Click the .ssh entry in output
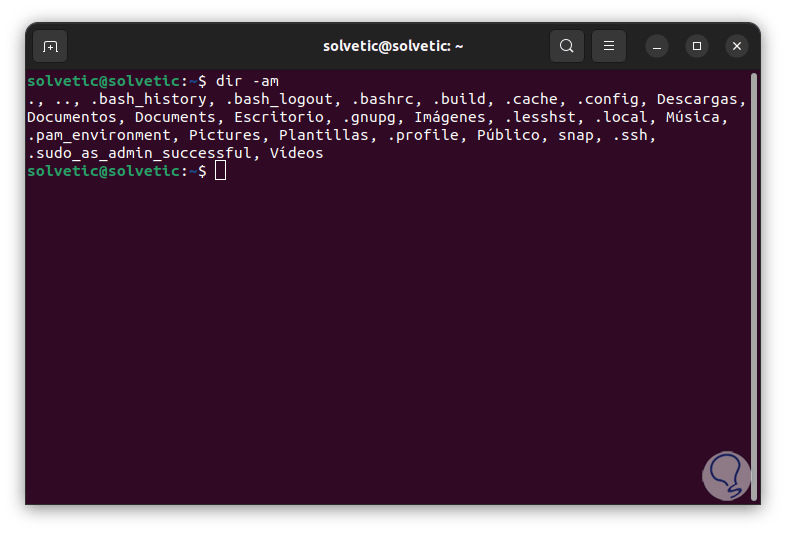 630,135
